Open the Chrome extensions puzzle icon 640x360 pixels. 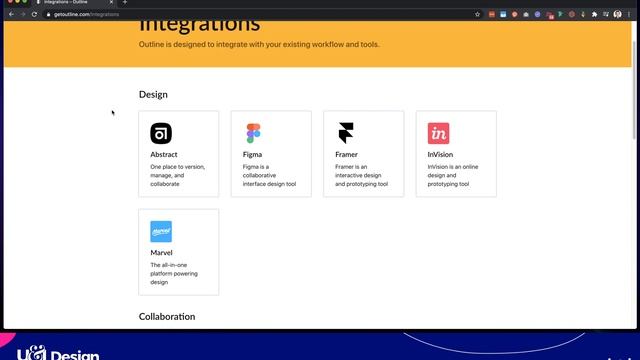point(595,14)
